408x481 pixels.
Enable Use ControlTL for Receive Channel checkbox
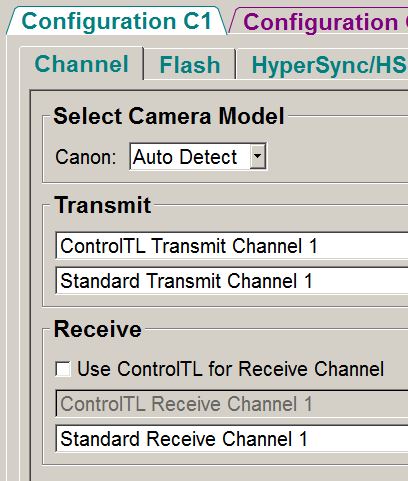(63, 369)
